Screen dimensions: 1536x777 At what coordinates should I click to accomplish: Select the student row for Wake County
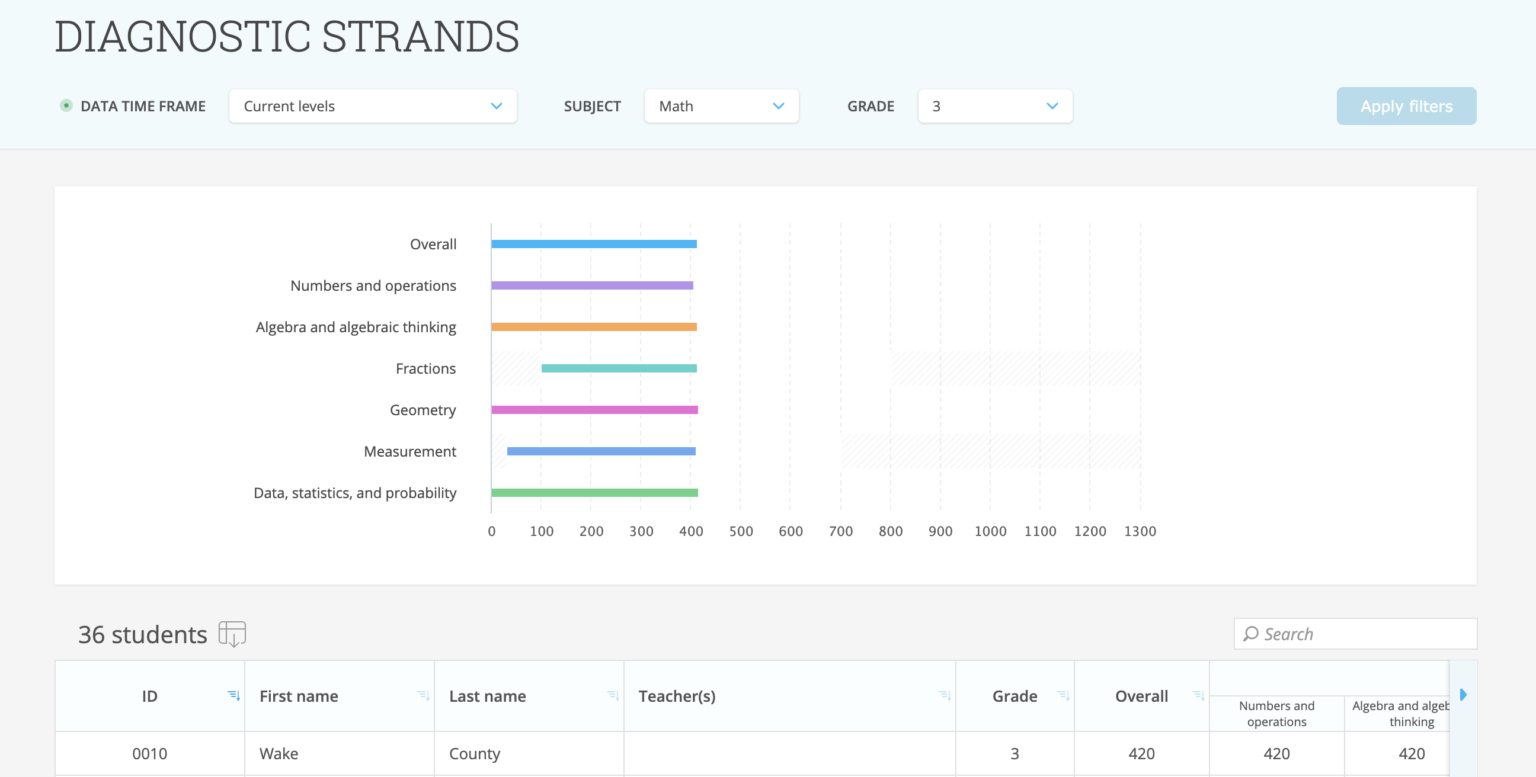(x=600, y=753)
